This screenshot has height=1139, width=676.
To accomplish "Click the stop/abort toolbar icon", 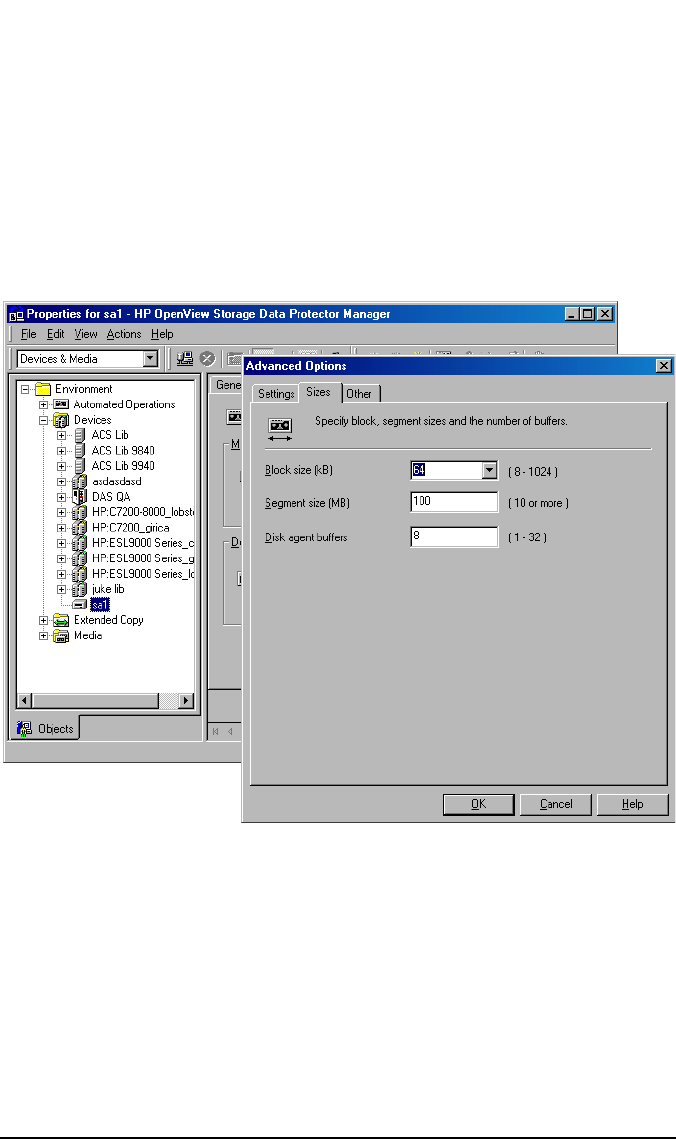I will 207,359.
